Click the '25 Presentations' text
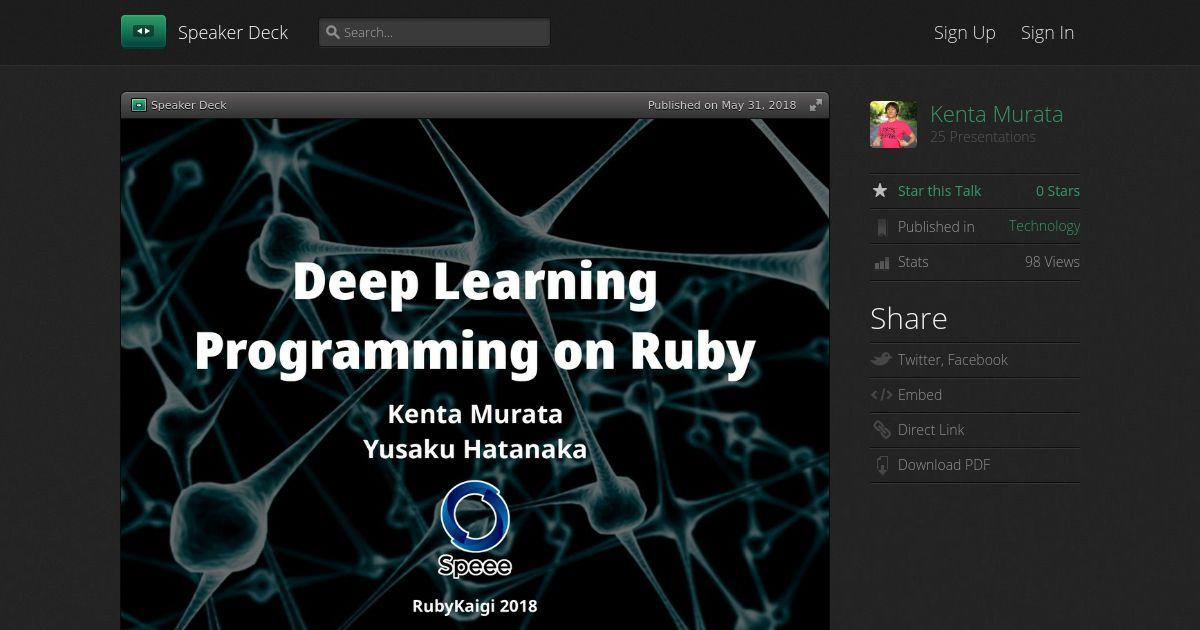The width and height of the screenshot is (1200, 630). pyautogui.click(x=983, y=137)
